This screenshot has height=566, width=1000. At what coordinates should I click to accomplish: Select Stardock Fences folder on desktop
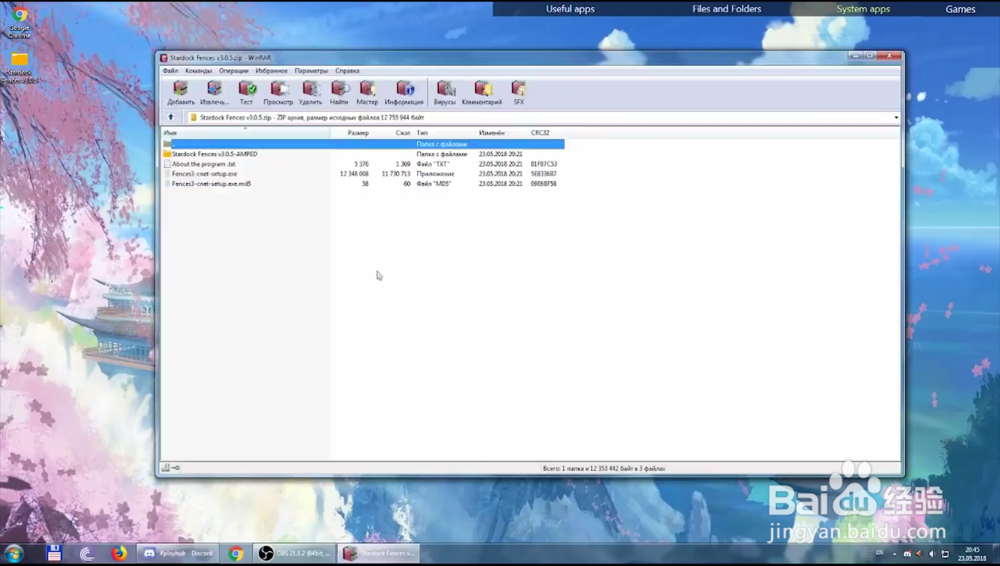(20, 68)
